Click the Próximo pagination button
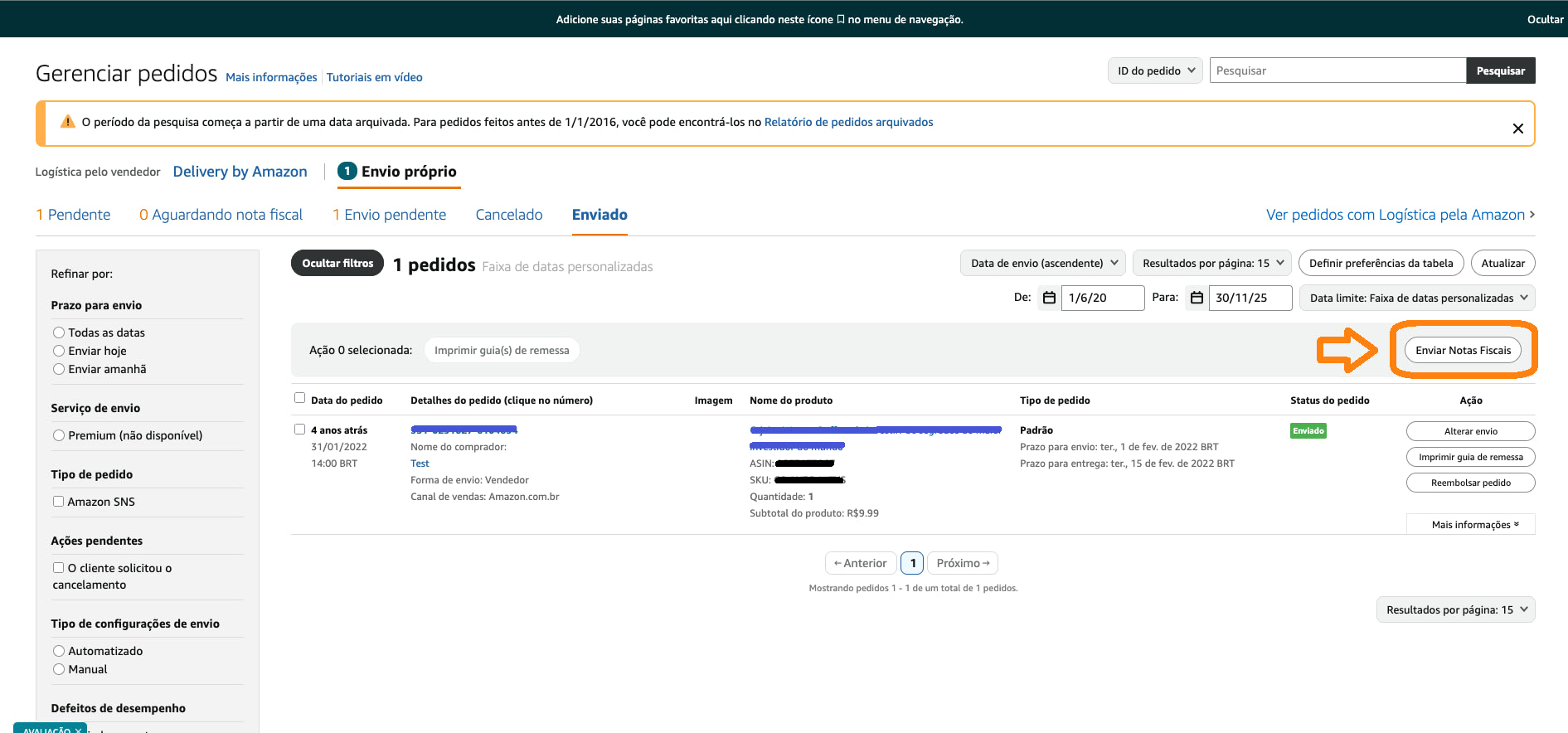 (x=962, y=563)
